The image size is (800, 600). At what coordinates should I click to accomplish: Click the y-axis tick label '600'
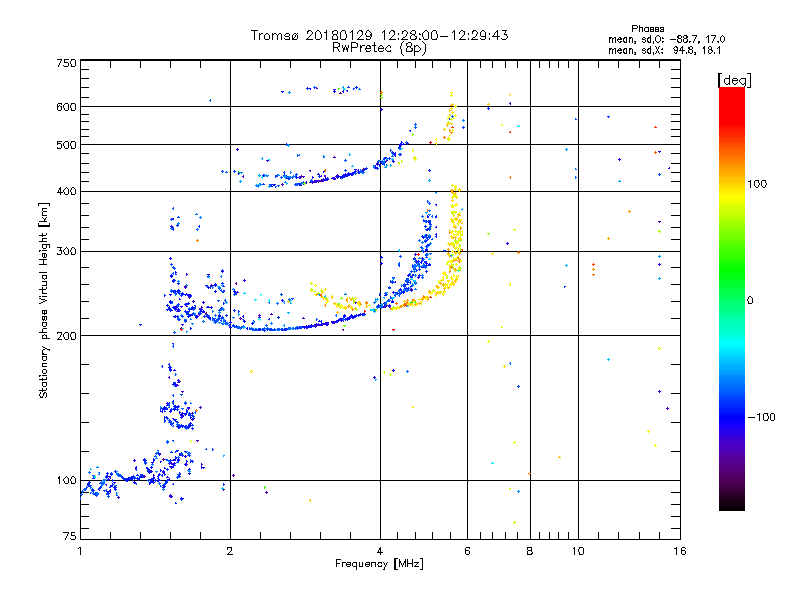pyautogui.click(x=66, y=107)
